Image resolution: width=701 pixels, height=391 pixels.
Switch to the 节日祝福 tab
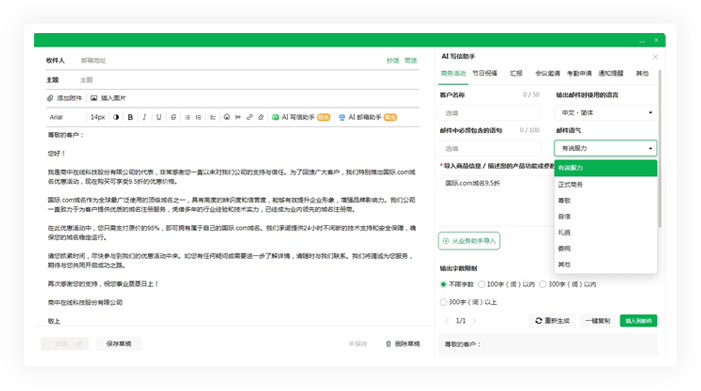point(485,73)
